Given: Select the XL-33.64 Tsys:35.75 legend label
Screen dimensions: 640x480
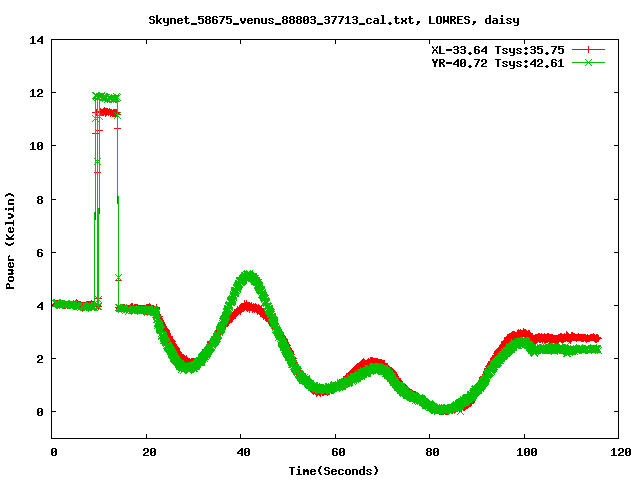Looking at the screenshot, I should click(498, 50).
